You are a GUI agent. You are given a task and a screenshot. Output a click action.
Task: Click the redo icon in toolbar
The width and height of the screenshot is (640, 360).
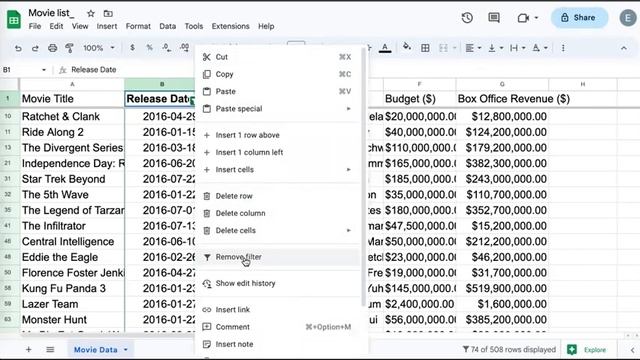tap(35, 48)
